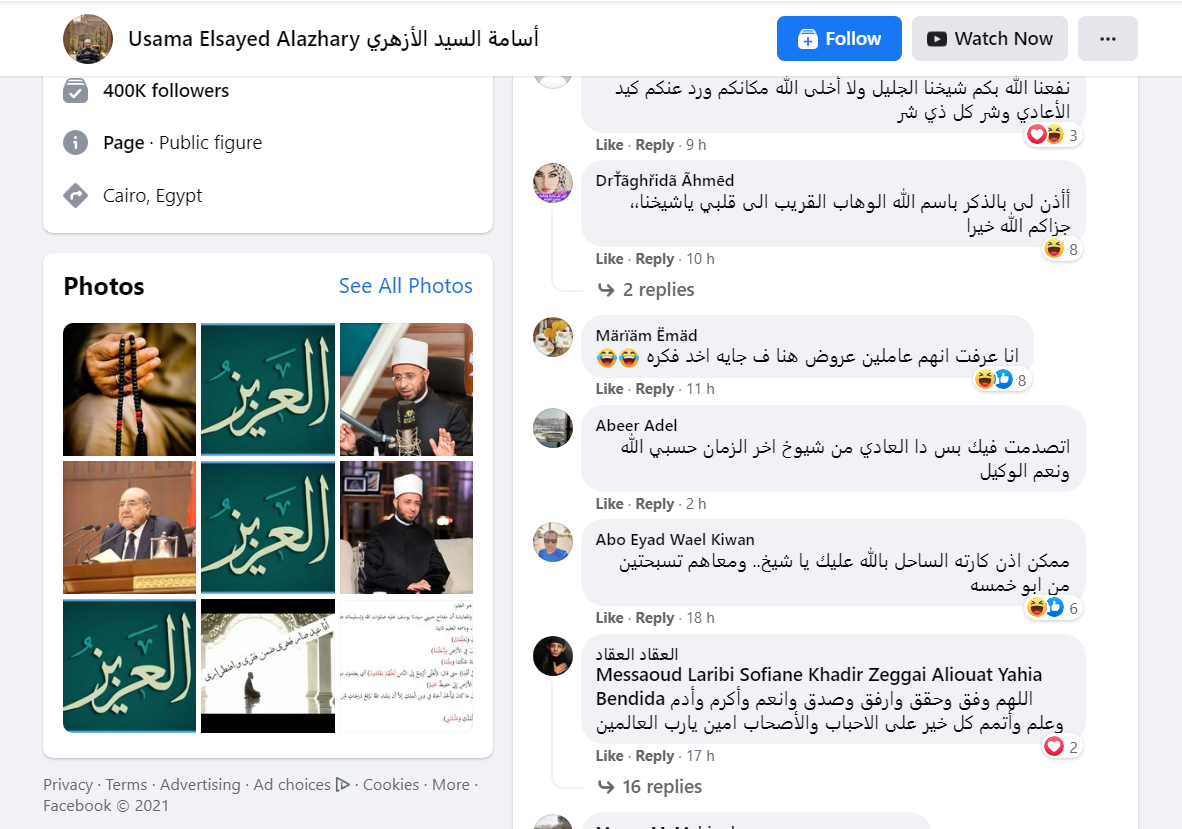
Task: Open the prayer beads photo thumbnail
Action: [x=130, y=390]
